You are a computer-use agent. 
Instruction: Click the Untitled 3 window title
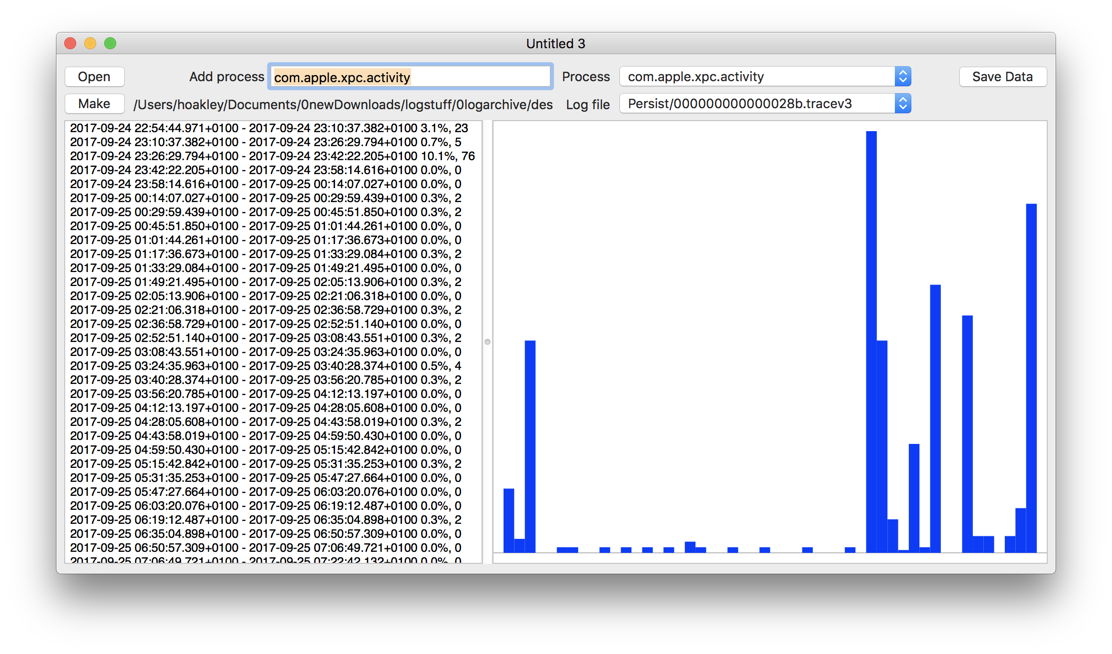pos(556,44)
